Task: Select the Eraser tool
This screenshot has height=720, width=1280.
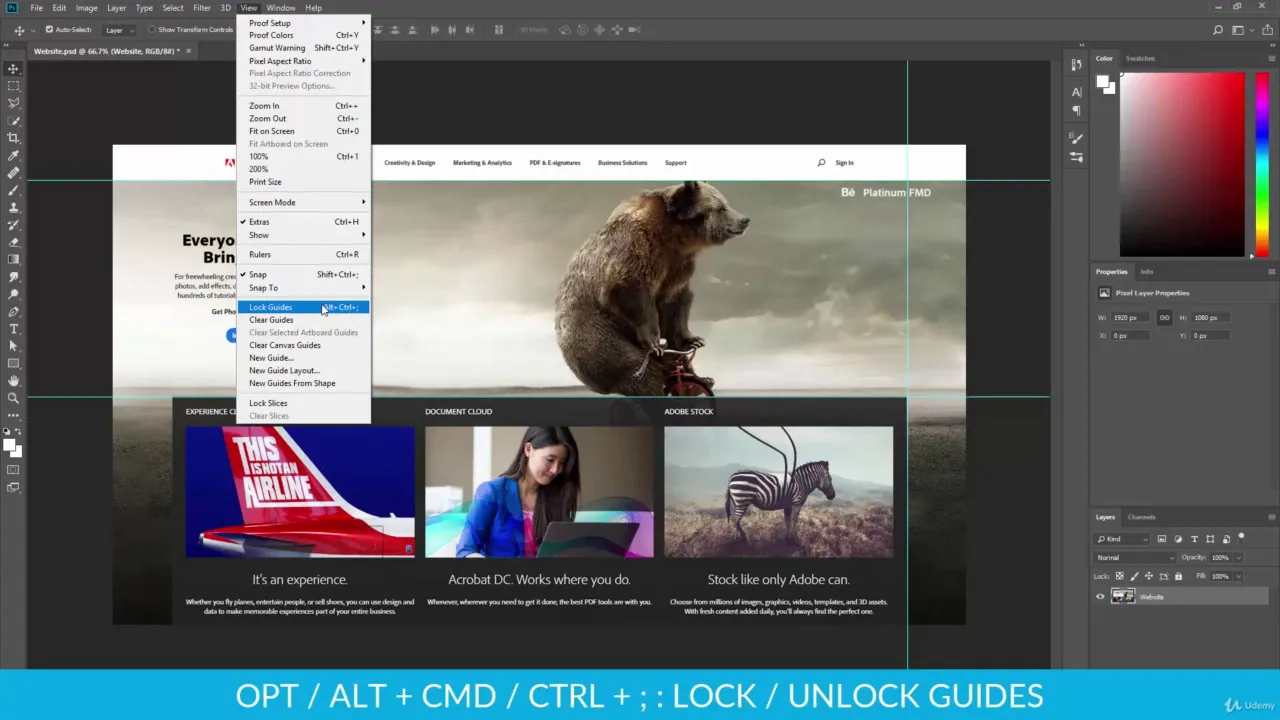Action: click(14, 242)
